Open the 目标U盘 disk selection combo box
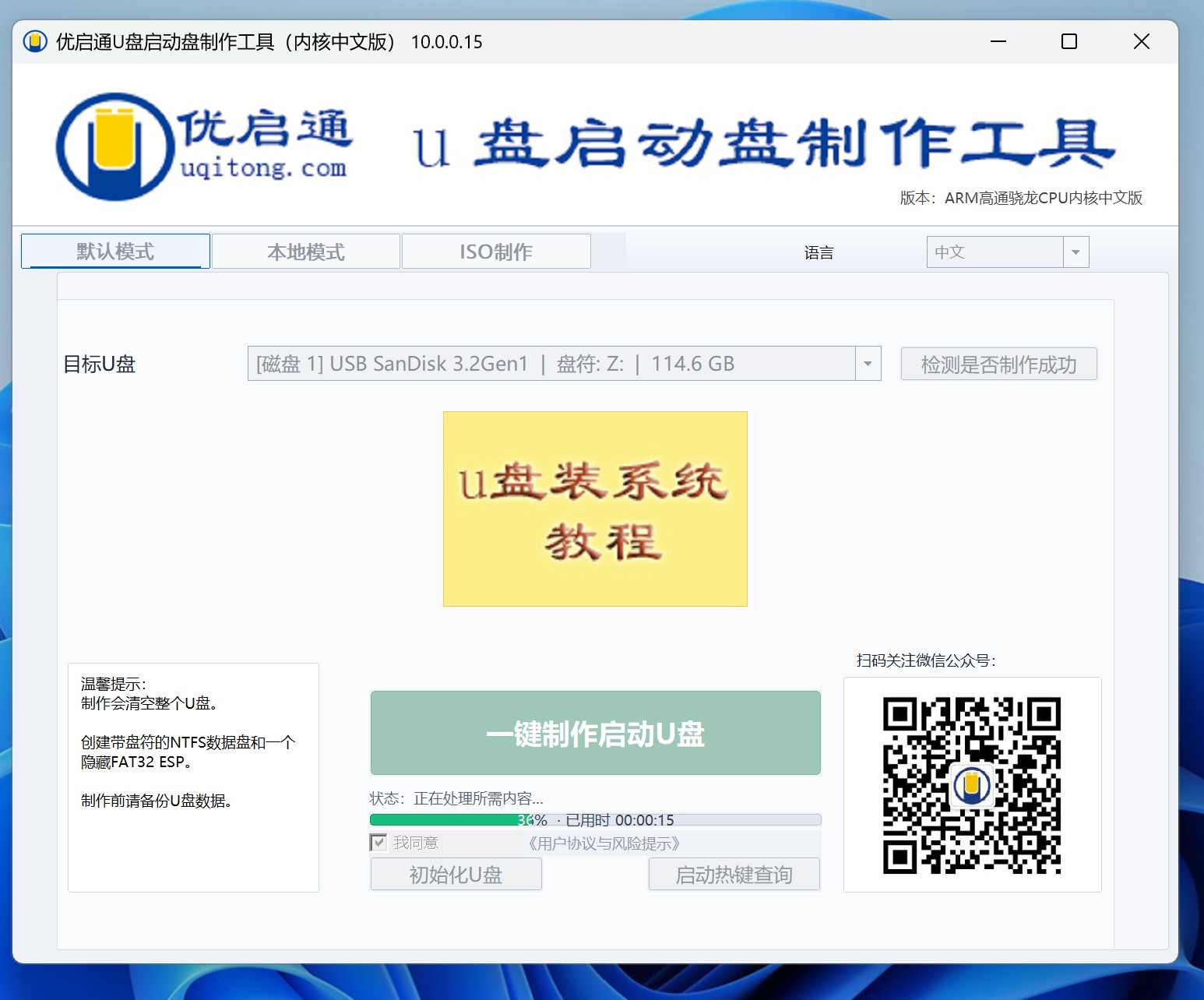The height and width of the screenshot is (1000, 1204). pos(564,364)
